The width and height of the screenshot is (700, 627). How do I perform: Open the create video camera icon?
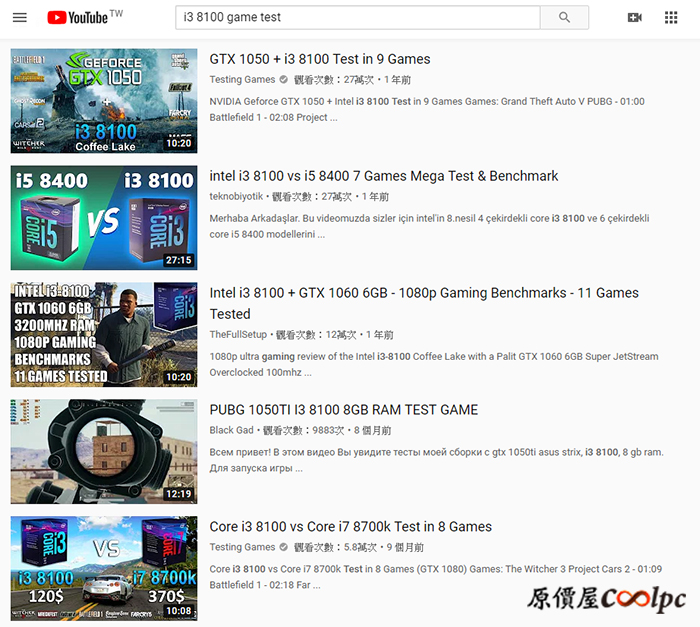click(x=634, y=17)
